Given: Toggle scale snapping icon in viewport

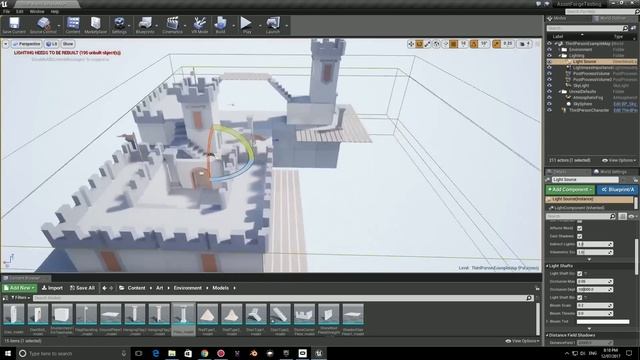Looking at the screenshot, I should click(x=496, y=44).
